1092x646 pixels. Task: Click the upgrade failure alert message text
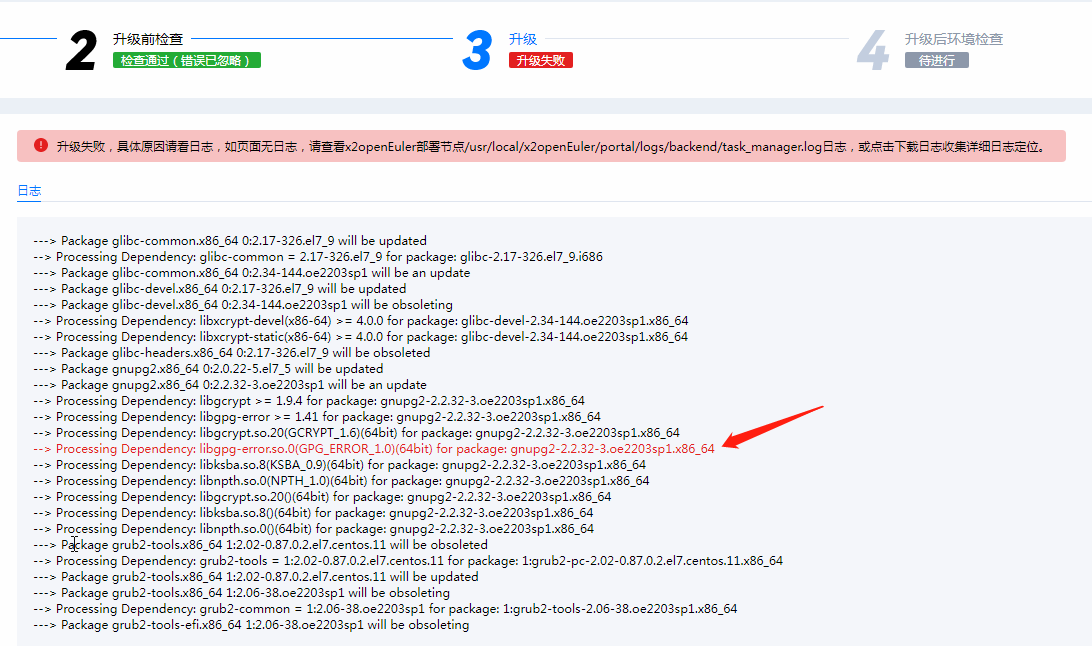[550, 146]
